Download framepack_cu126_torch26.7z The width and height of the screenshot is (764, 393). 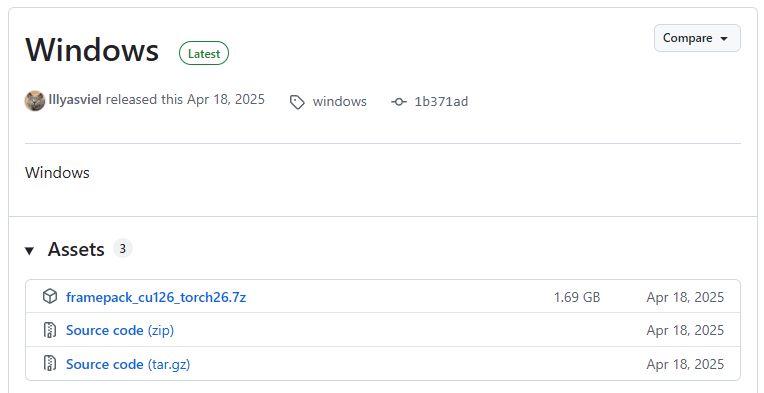click(156, 297)
